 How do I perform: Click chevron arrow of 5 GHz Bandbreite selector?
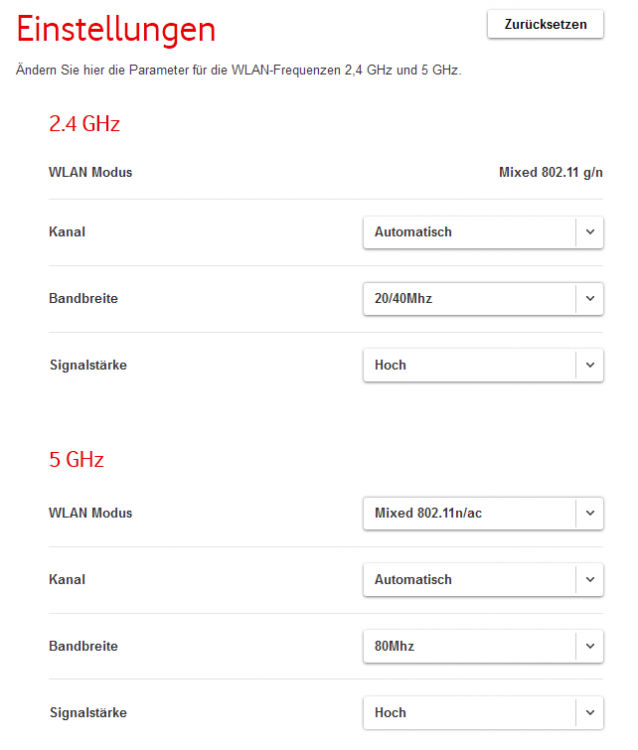click(590, 646)
